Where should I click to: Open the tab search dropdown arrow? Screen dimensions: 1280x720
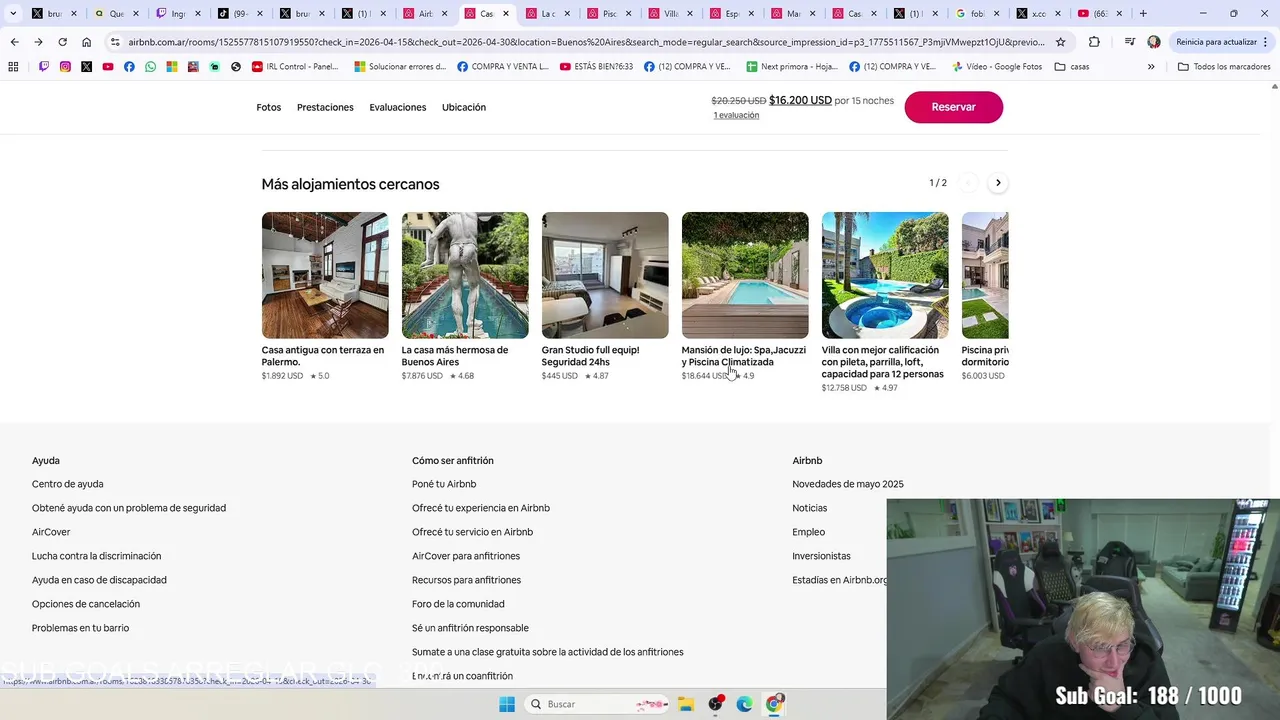point(13,14)
